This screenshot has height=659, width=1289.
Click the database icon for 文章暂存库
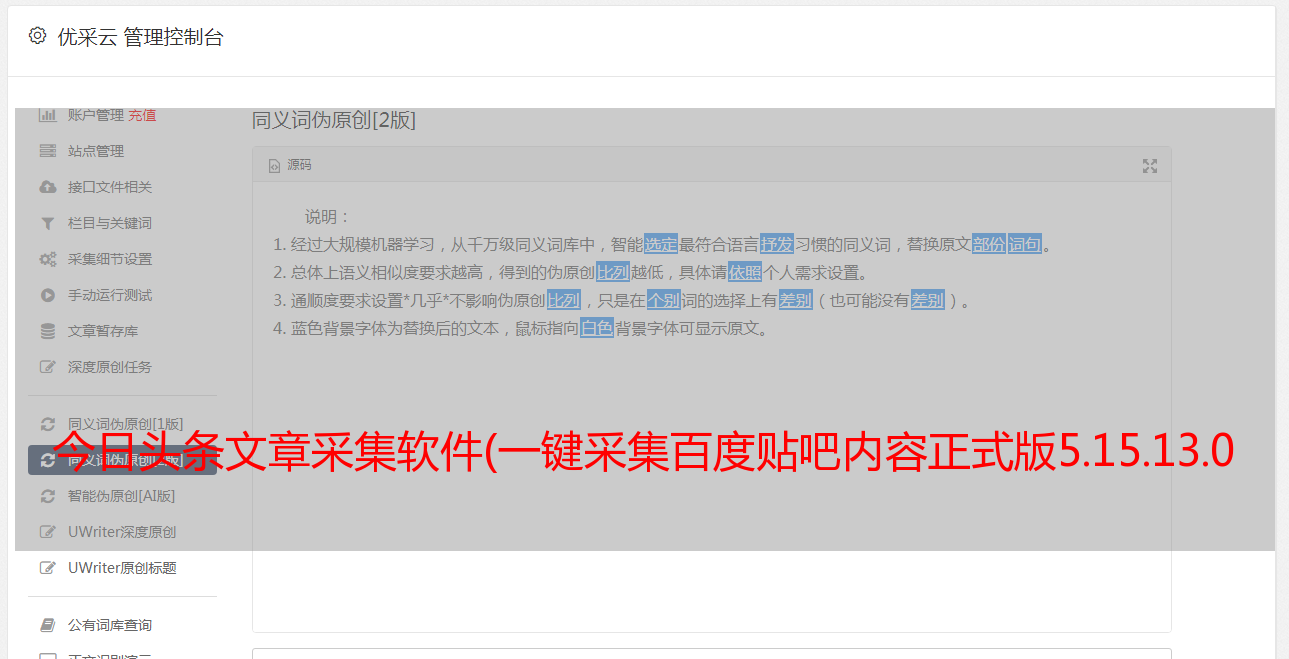(x=47, y=331)
